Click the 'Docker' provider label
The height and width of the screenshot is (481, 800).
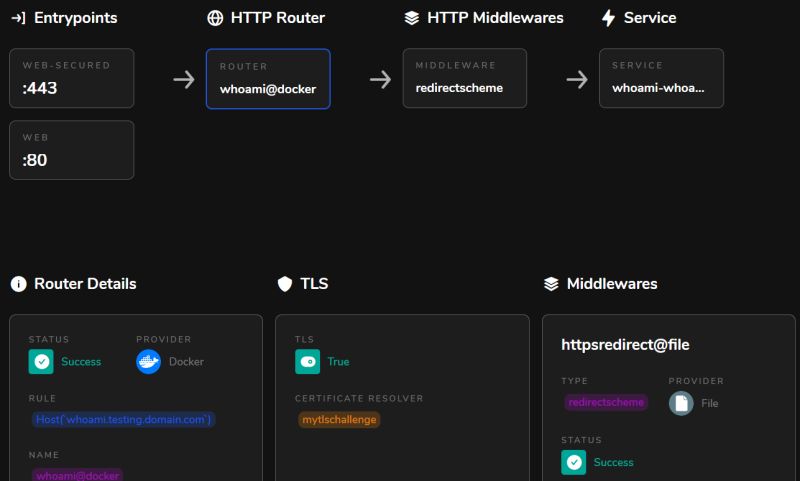(x=186, y=362)
